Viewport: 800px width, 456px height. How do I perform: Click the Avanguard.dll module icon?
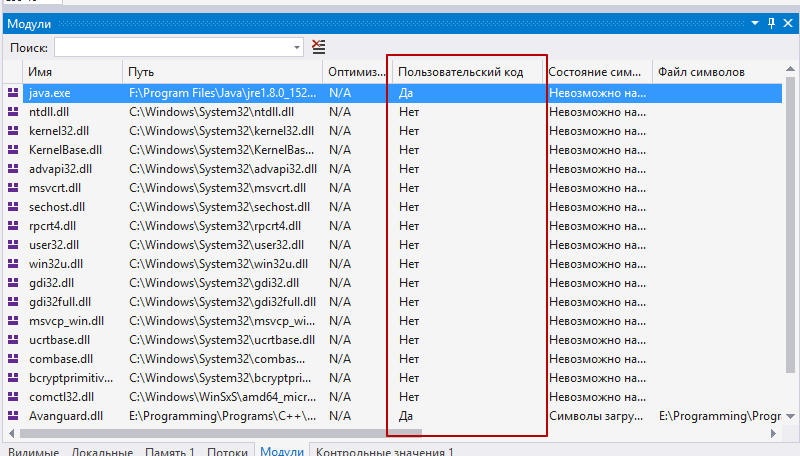(x=12, y=415)
